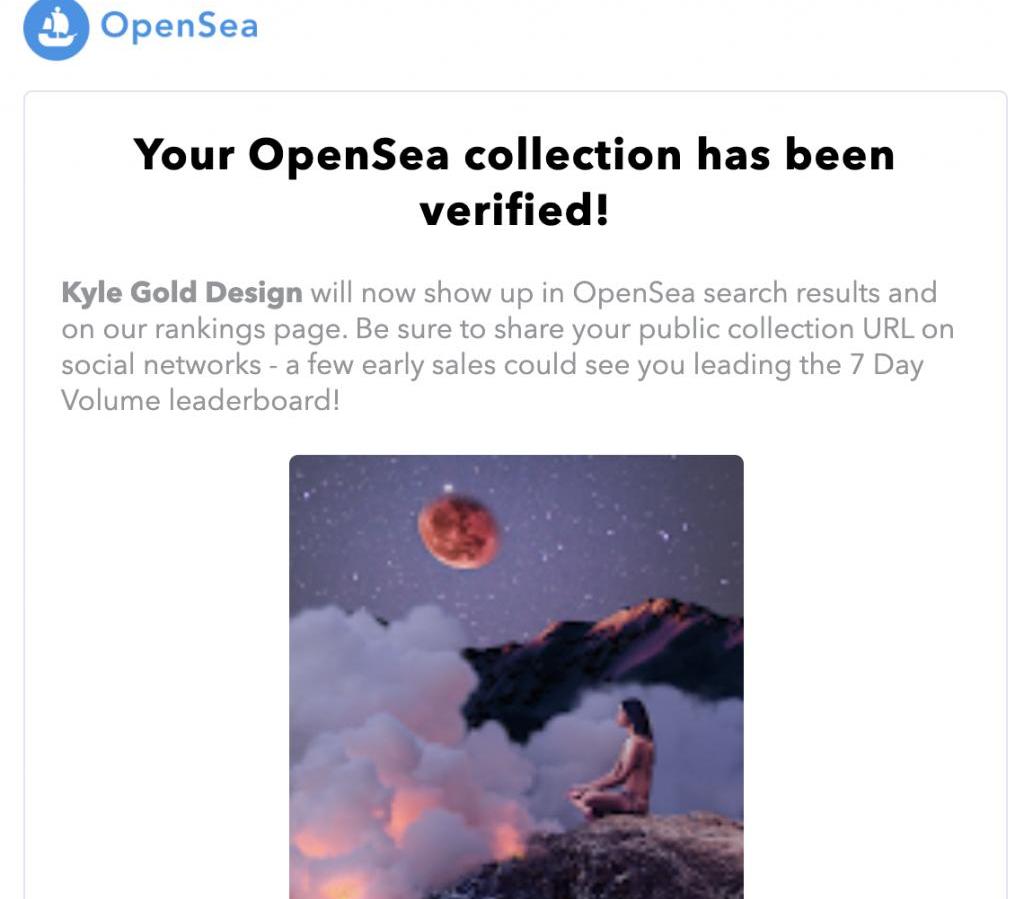Click the red moon in the artwork
1024x899 pixels.
click(x=458, y=530)
